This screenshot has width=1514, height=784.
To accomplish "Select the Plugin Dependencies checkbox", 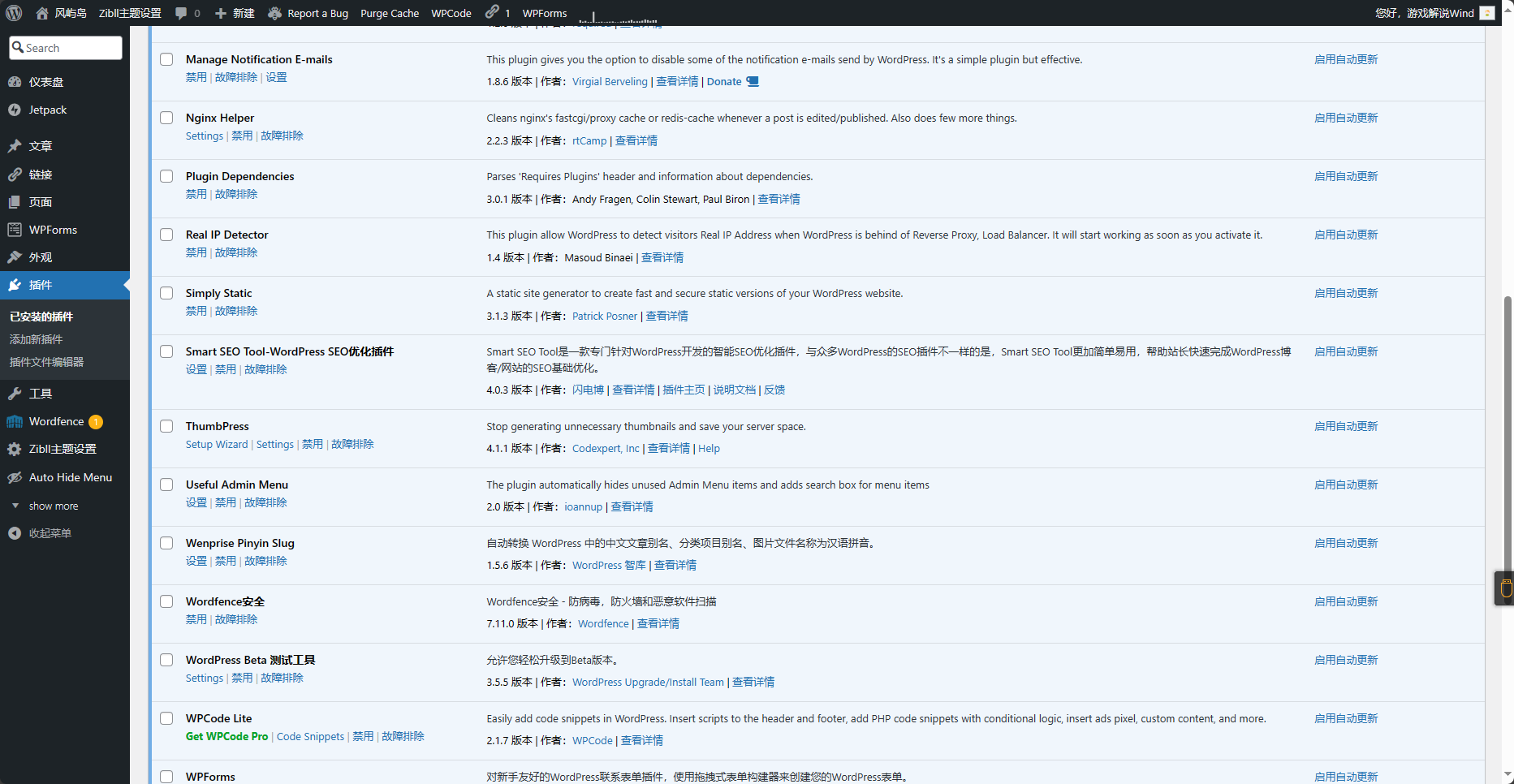I will 166,176.
